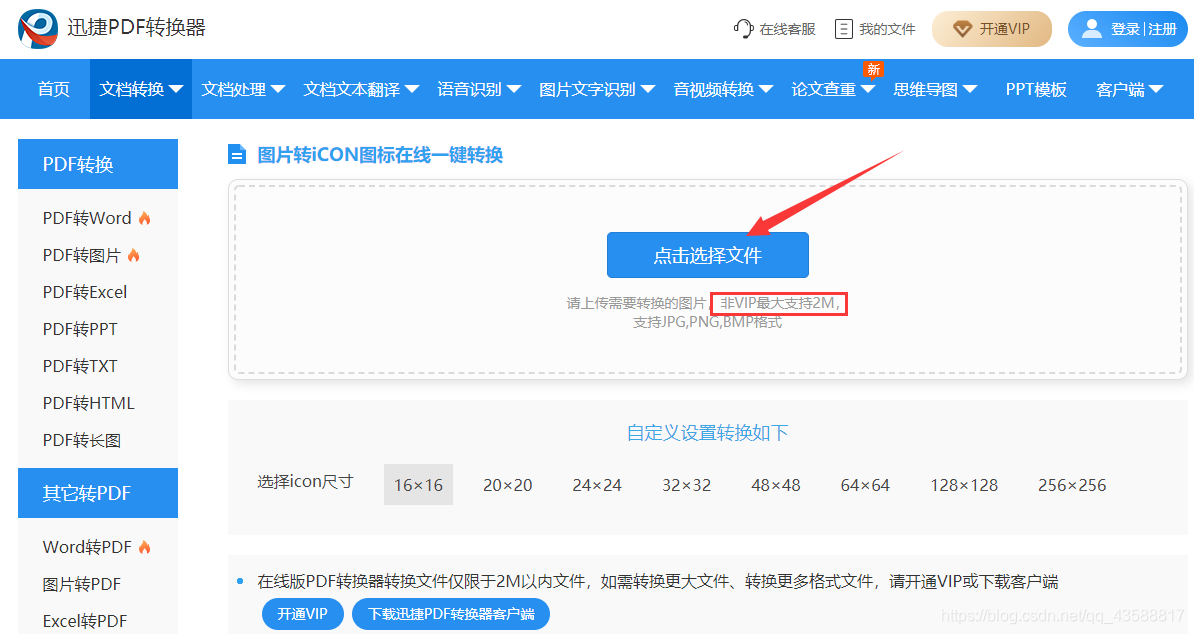
Task: Pick the 48×48 icon size
Action: coord(776,485)
